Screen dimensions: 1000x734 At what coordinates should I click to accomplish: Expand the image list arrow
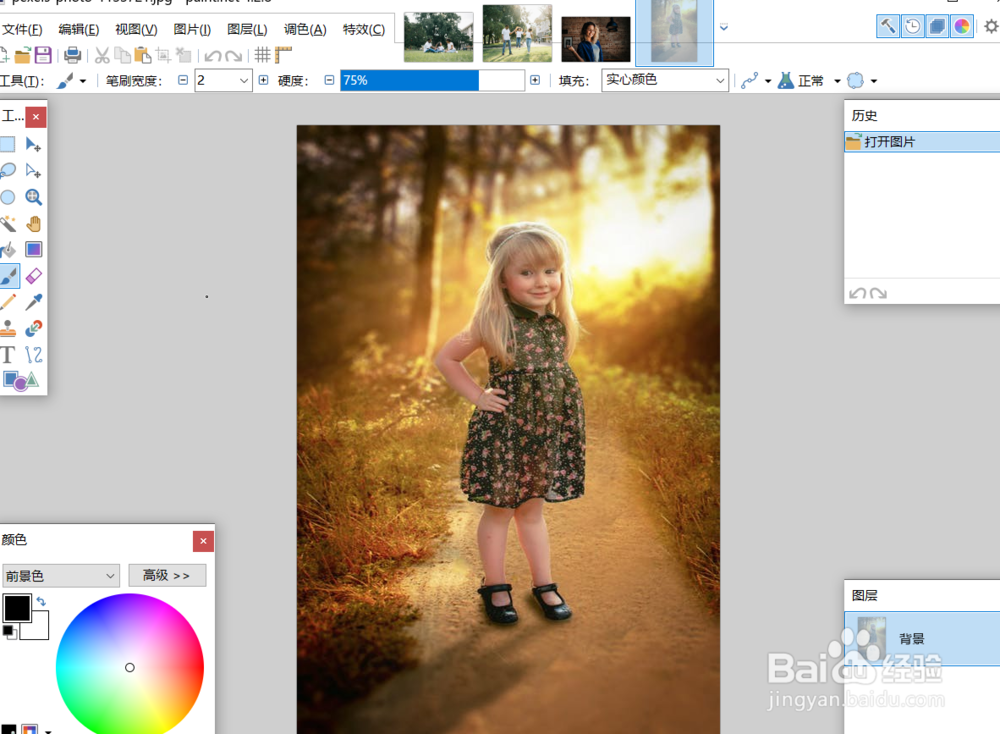coord(724,27)
